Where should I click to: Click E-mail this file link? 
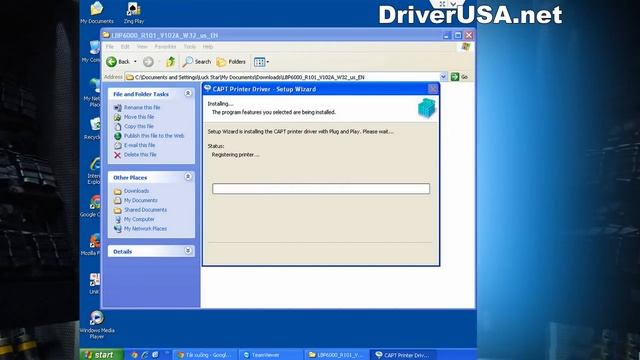(140, 145)
